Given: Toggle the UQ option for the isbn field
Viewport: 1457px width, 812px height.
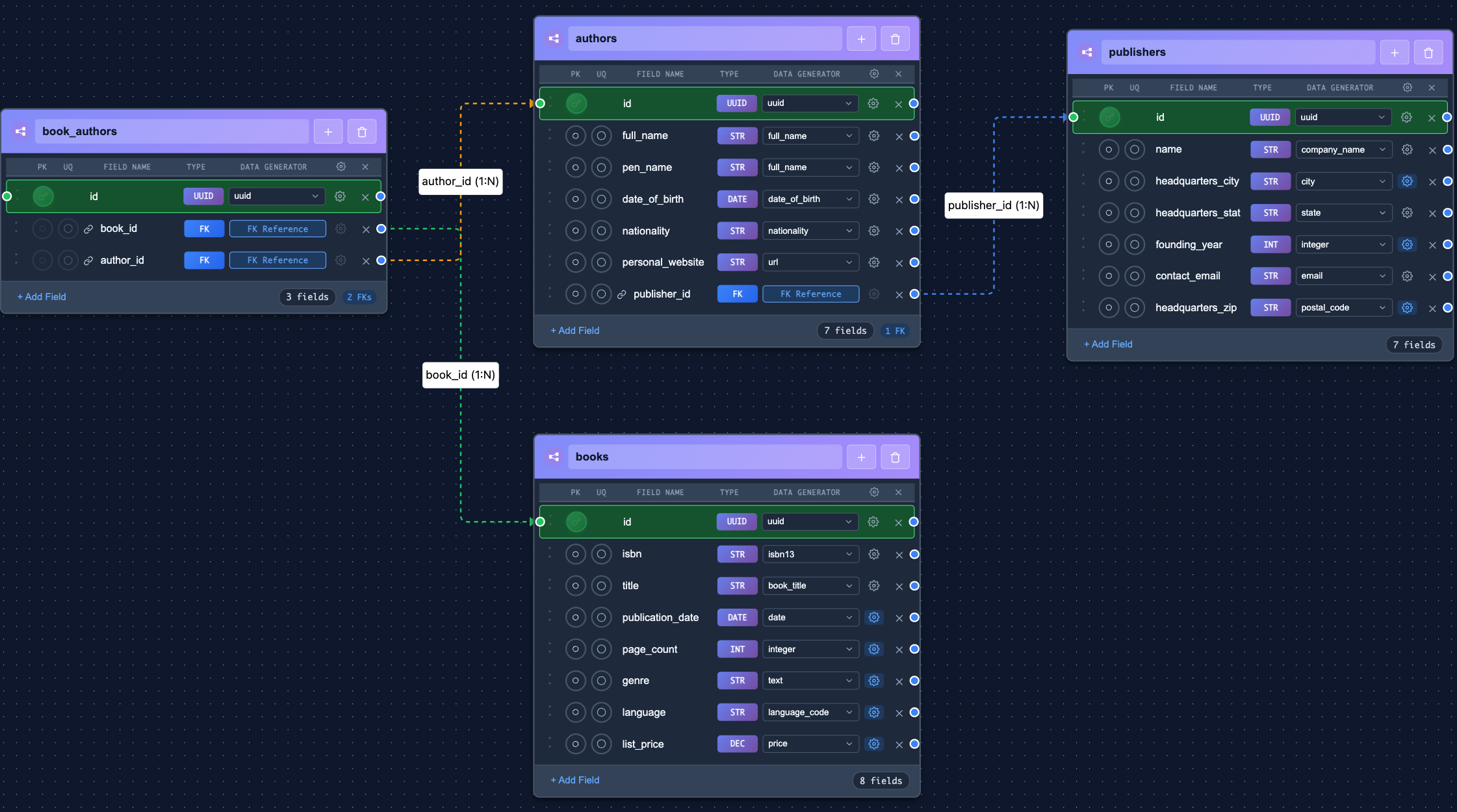Looking at the screenshot, I should click(x=601, y=554).
